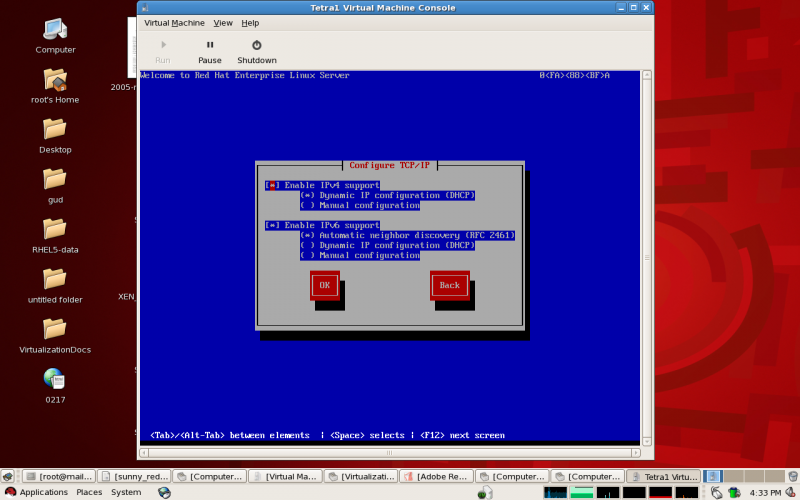Image resolution: width=800 pixels, height=500 pixels.
Task: Click the window menu icon in the Tetra1 title bar
Action: [x=145, y=8]
